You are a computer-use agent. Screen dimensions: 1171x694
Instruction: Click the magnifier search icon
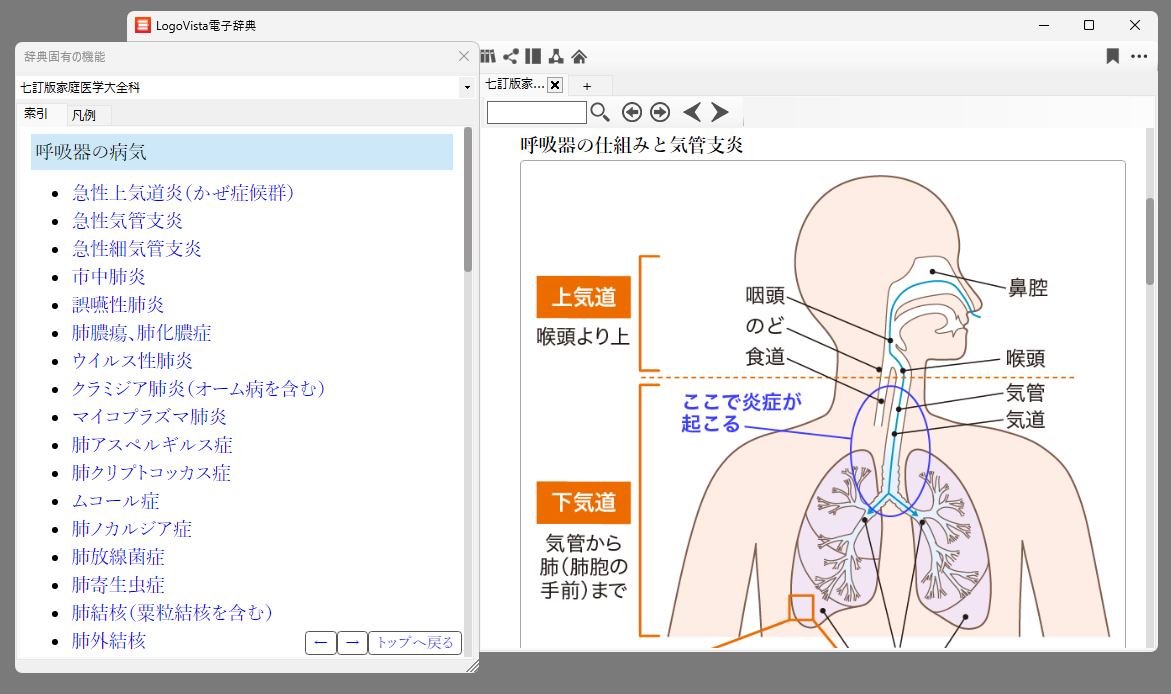click(600, 112)
